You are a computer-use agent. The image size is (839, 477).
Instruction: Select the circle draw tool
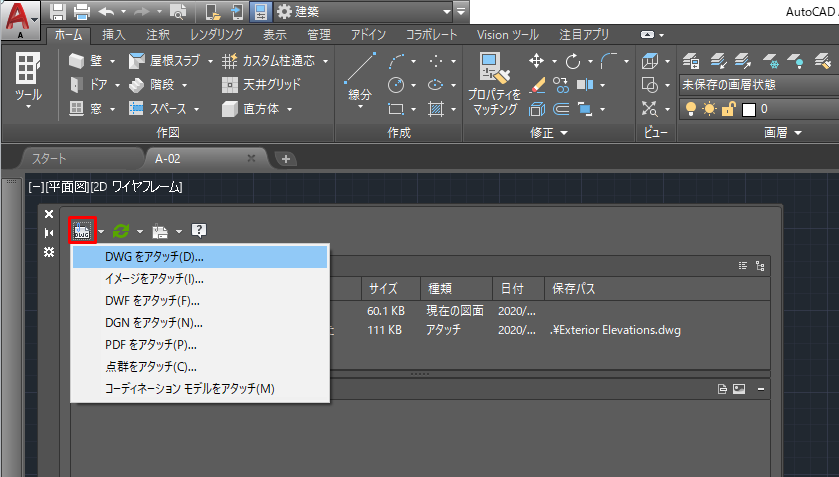396,85
